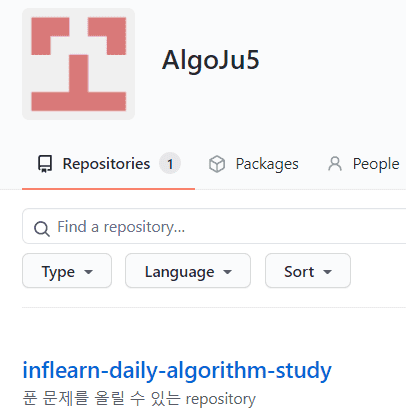Click the People person silhouette icon

(335, 164)
